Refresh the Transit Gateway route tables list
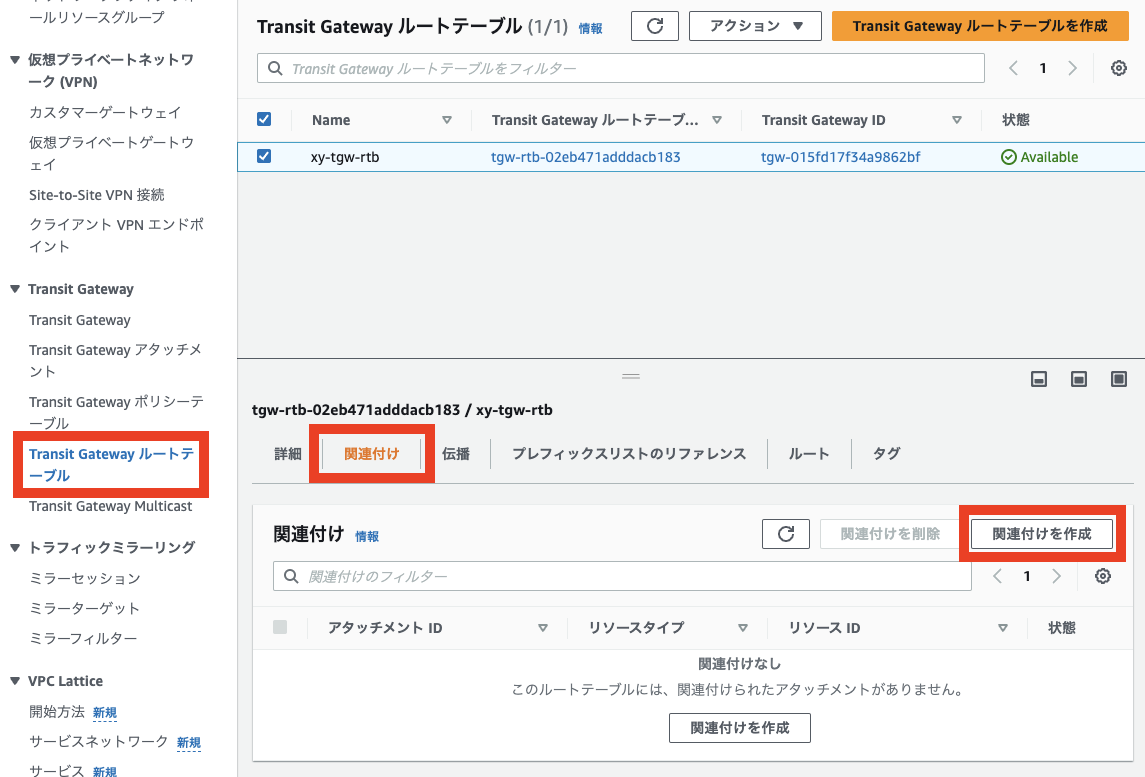 click(654, 26)
